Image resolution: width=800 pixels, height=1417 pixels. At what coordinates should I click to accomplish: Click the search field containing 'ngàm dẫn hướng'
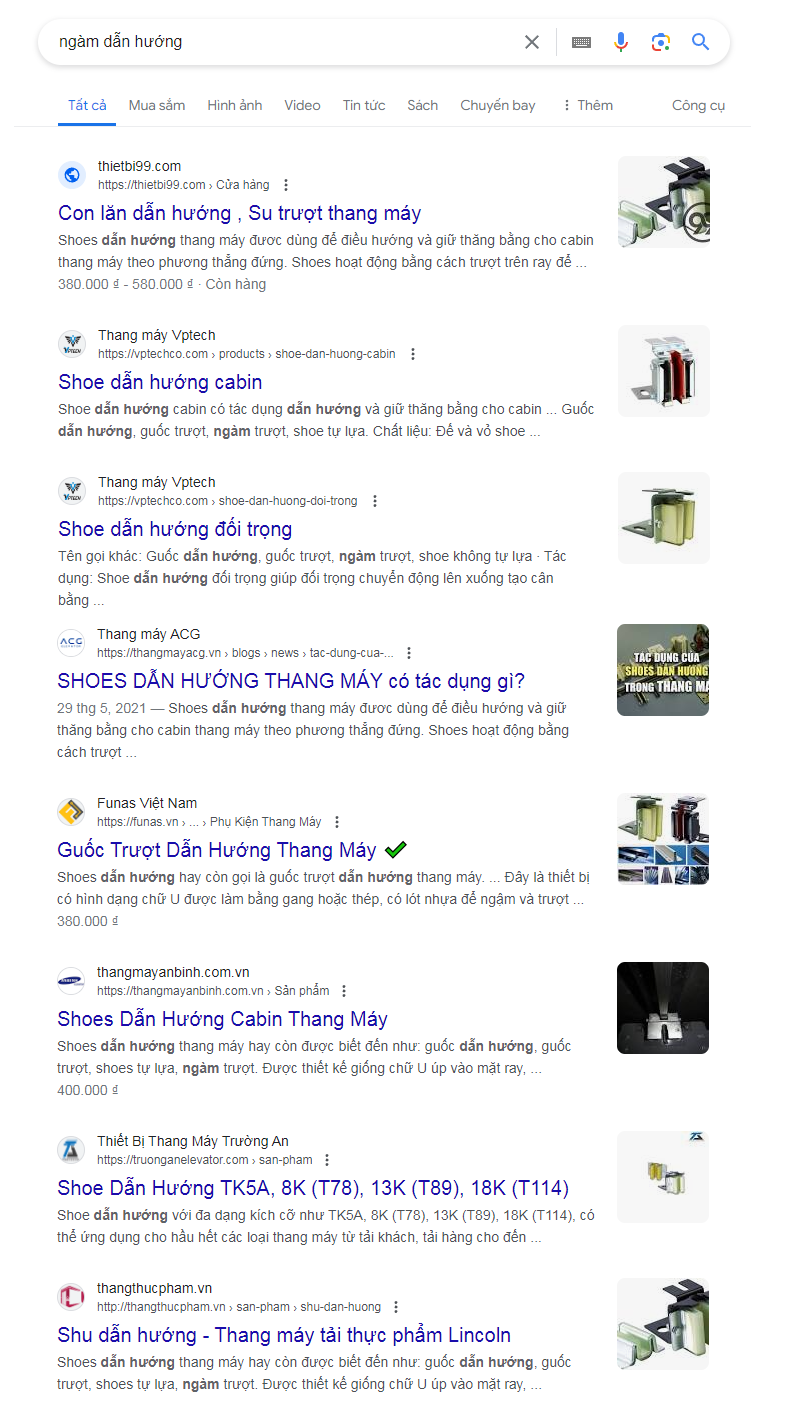point(280,42)
